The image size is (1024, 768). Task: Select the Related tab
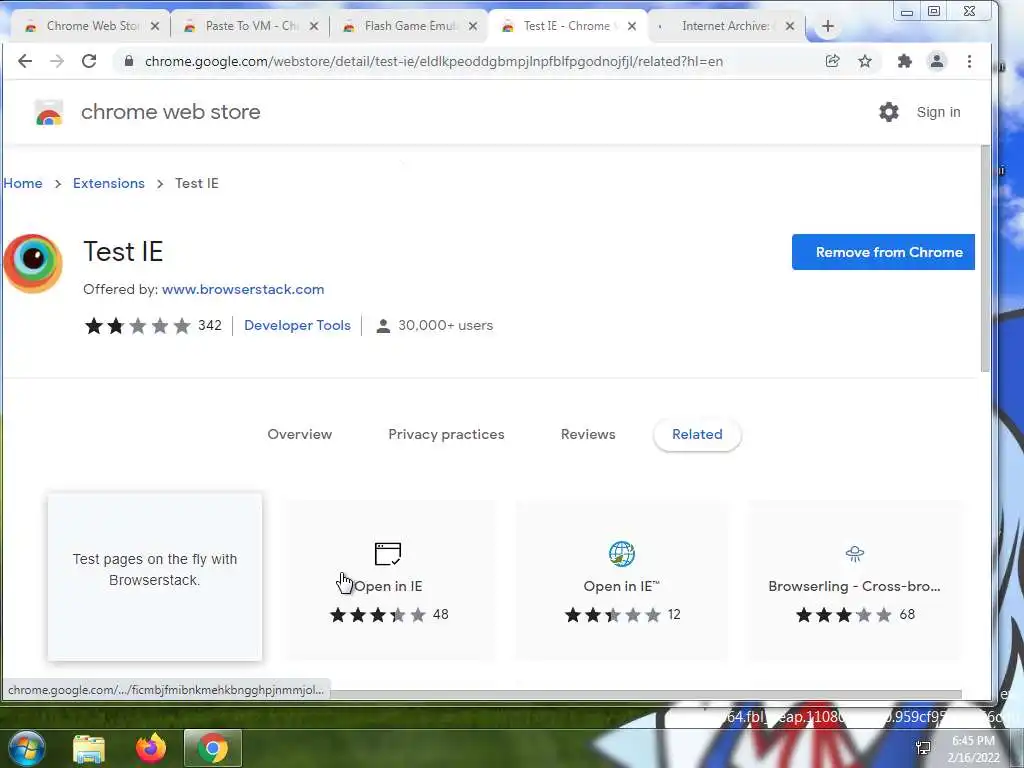click(697, 434)
